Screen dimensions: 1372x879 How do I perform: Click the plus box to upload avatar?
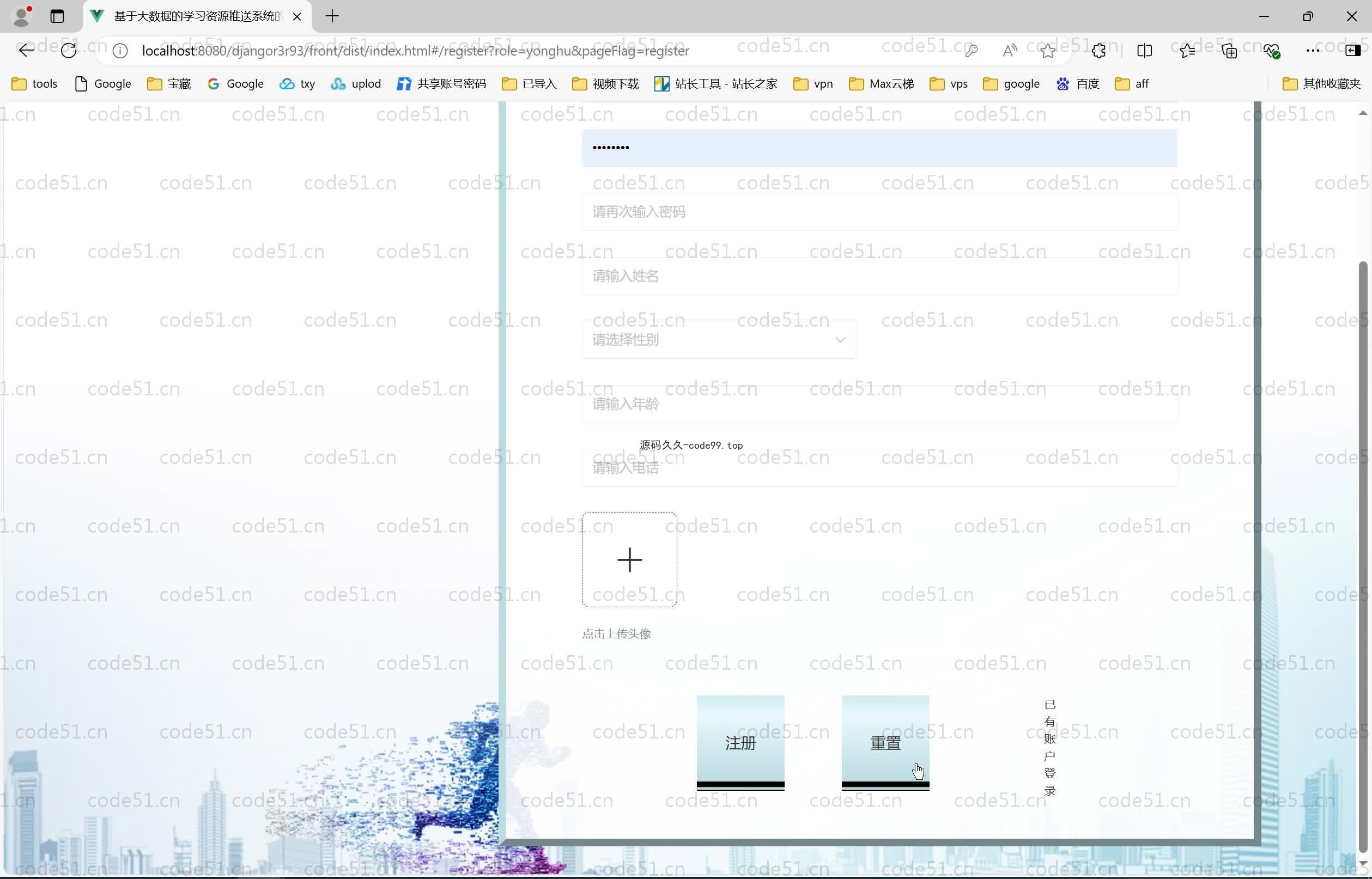(629, 559)
